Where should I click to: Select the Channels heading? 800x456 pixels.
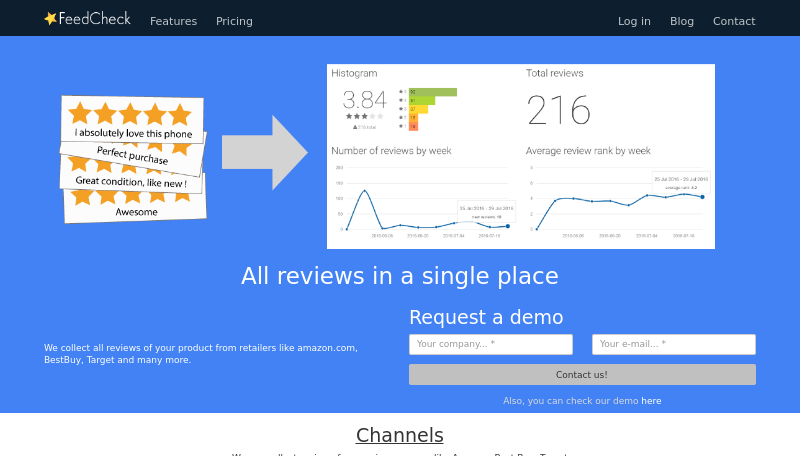(399, 435)
